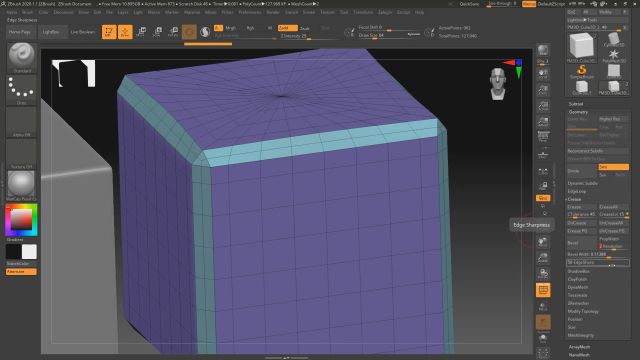
Task: Click the AAHalf icon
Action: point(543,122)
